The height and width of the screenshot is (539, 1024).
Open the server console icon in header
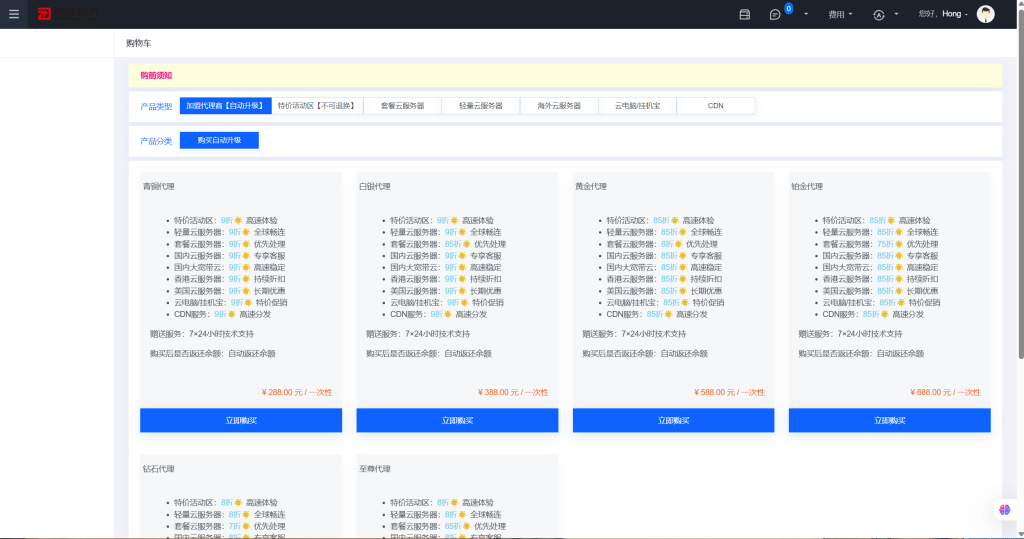coord(744,14)
